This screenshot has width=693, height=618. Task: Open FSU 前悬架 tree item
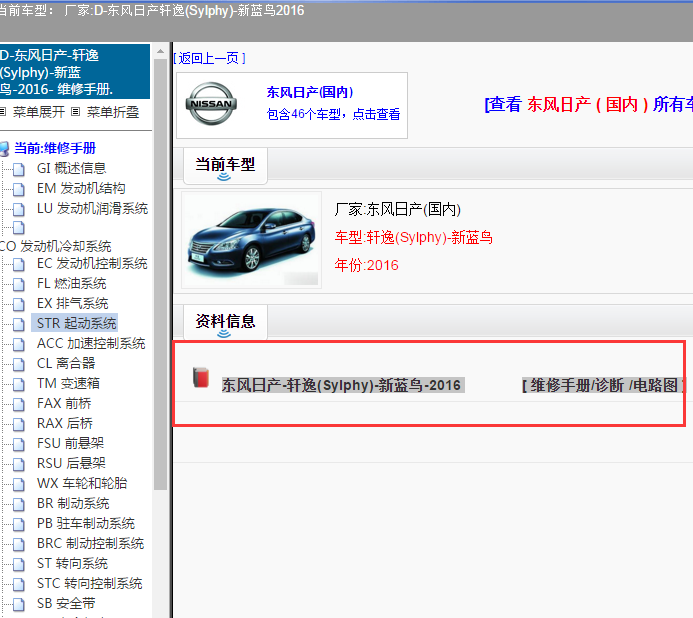coord(71,443)
